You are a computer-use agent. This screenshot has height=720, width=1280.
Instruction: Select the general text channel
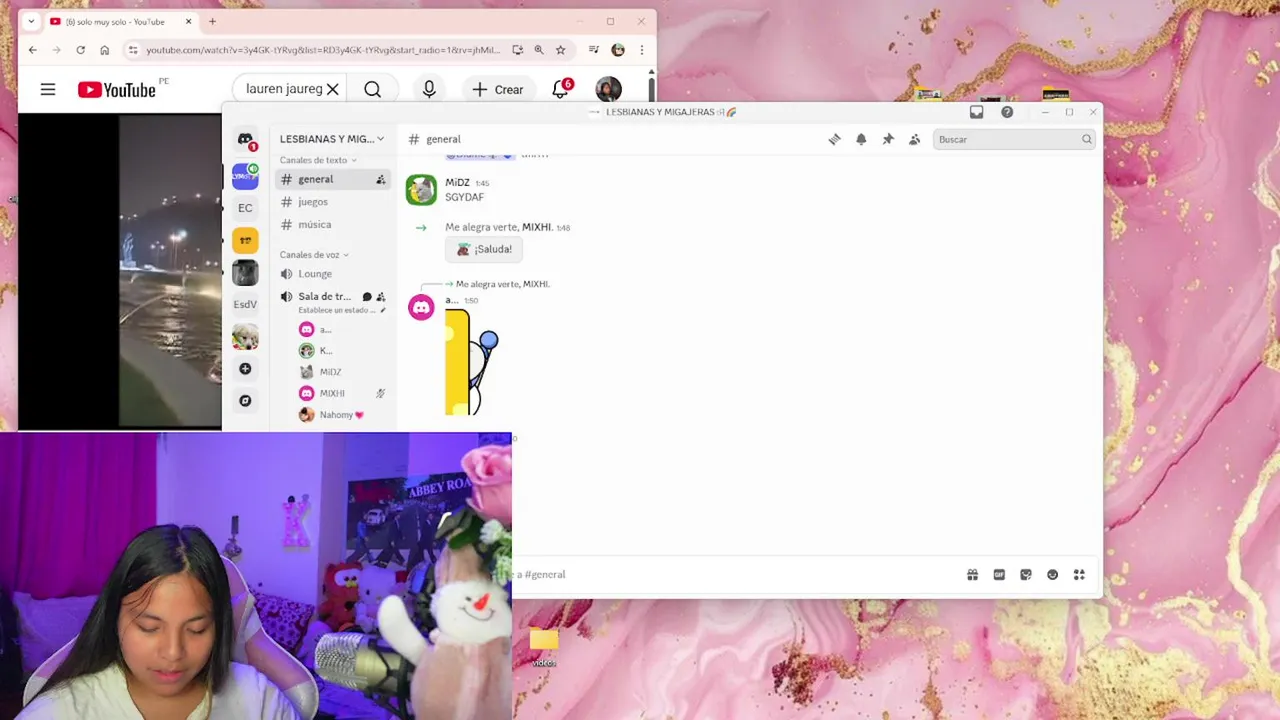click(332, 179)
